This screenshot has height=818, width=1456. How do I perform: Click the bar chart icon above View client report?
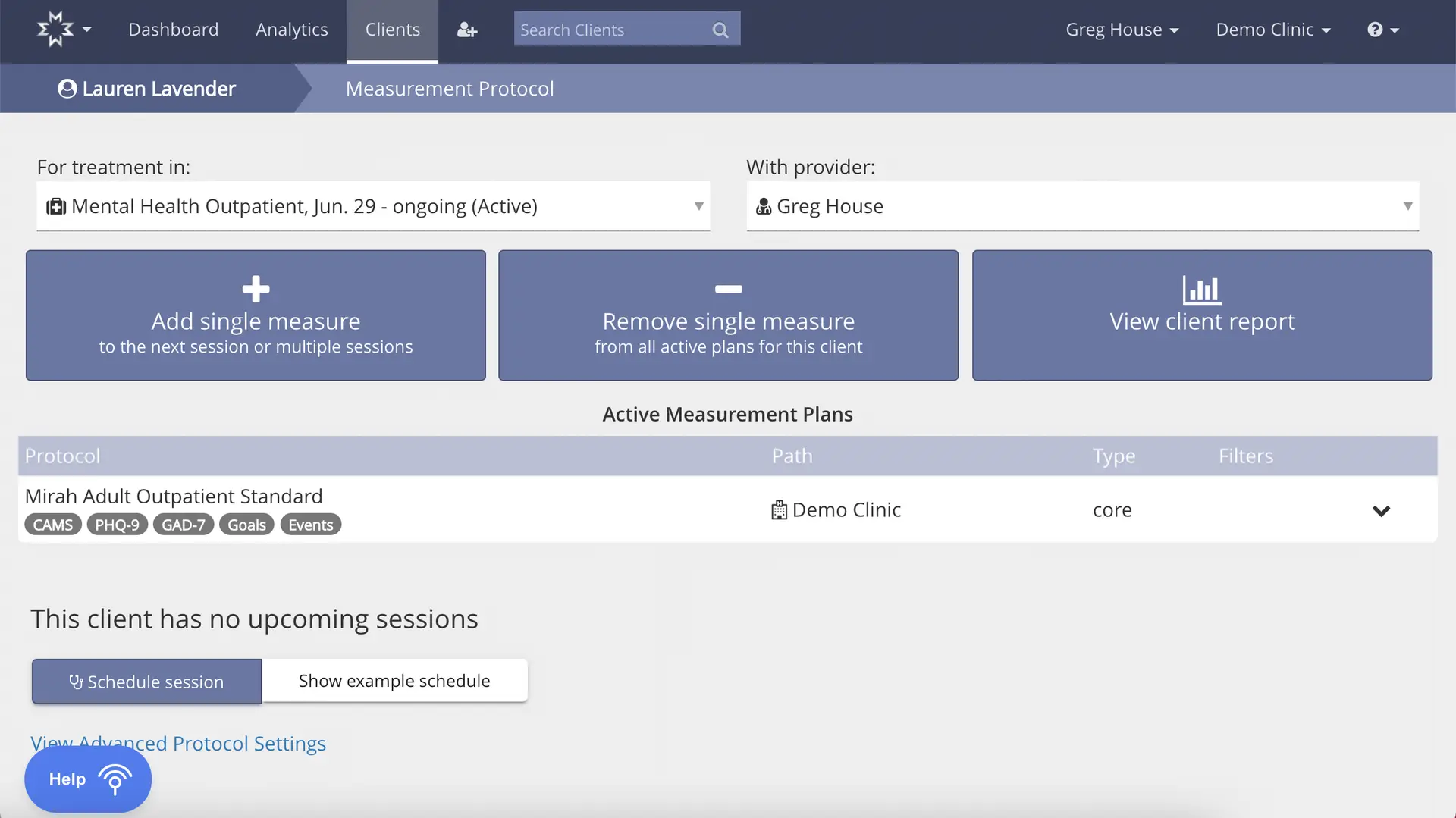(1201, 289)
